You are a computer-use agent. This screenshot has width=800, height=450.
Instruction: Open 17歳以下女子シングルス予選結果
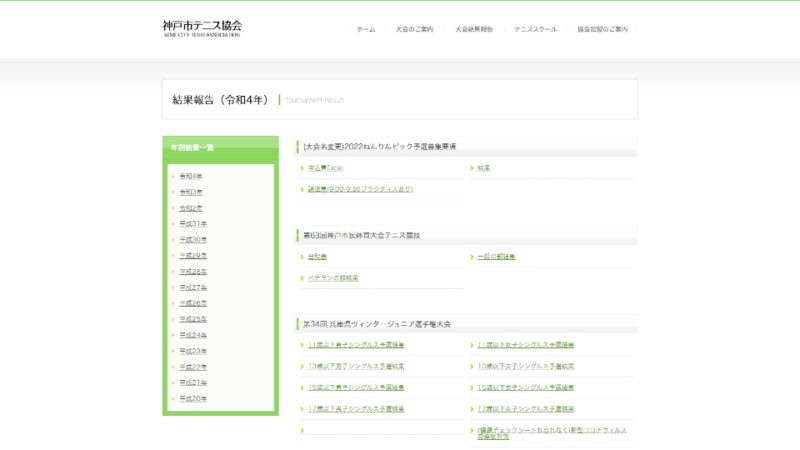526,409
